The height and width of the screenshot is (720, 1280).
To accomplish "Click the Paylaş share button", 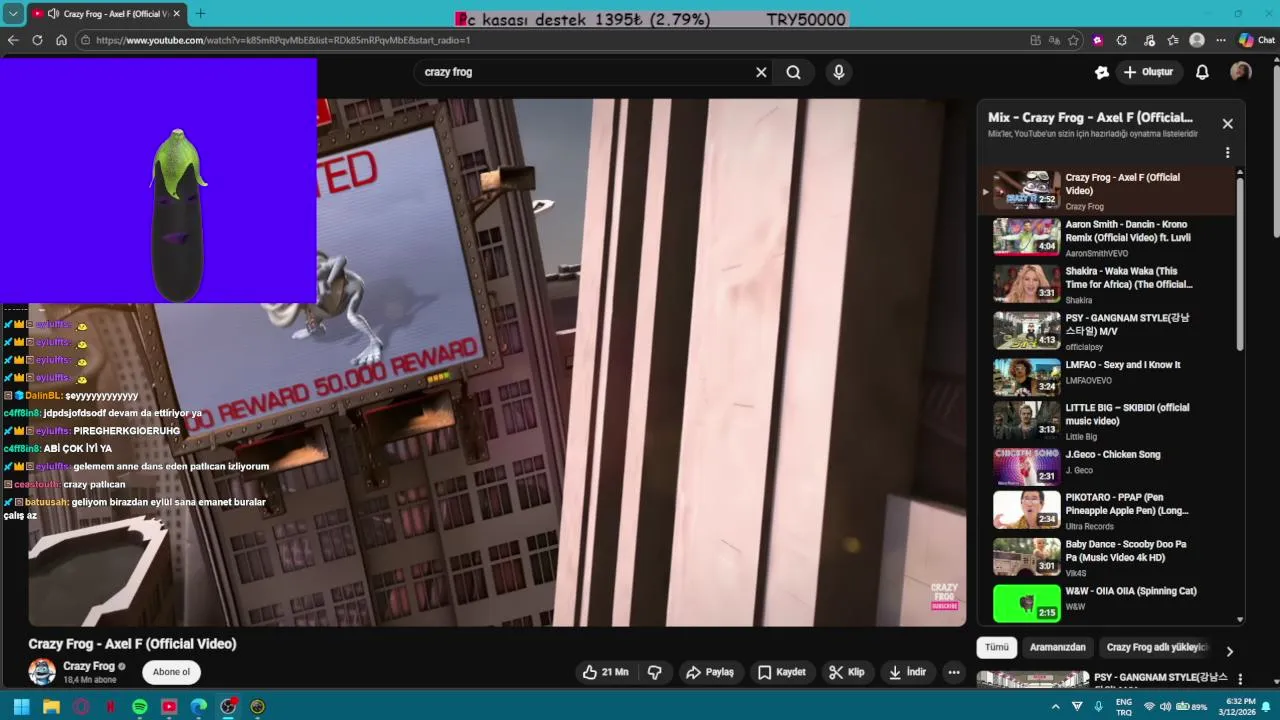I will point(710,672).
